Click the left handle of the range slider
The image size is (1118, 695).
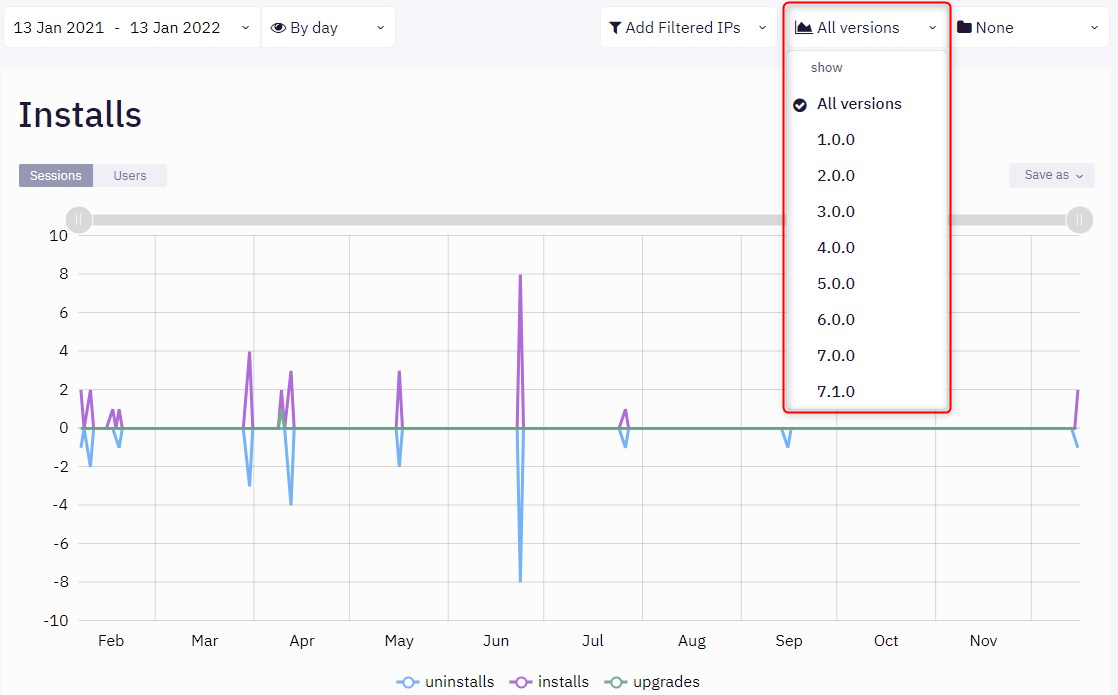(79, 220)
